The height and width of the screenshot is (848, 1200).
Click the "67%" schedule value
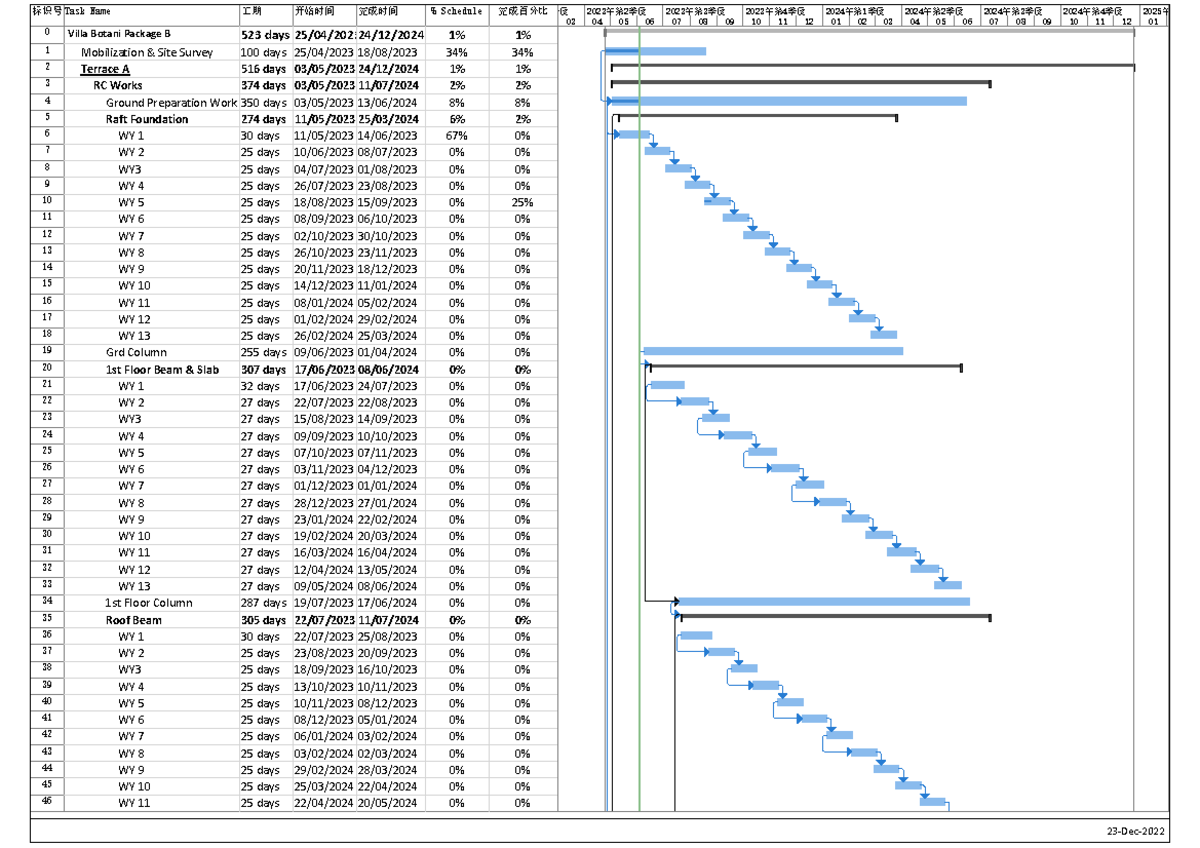(x=456, y=136)
